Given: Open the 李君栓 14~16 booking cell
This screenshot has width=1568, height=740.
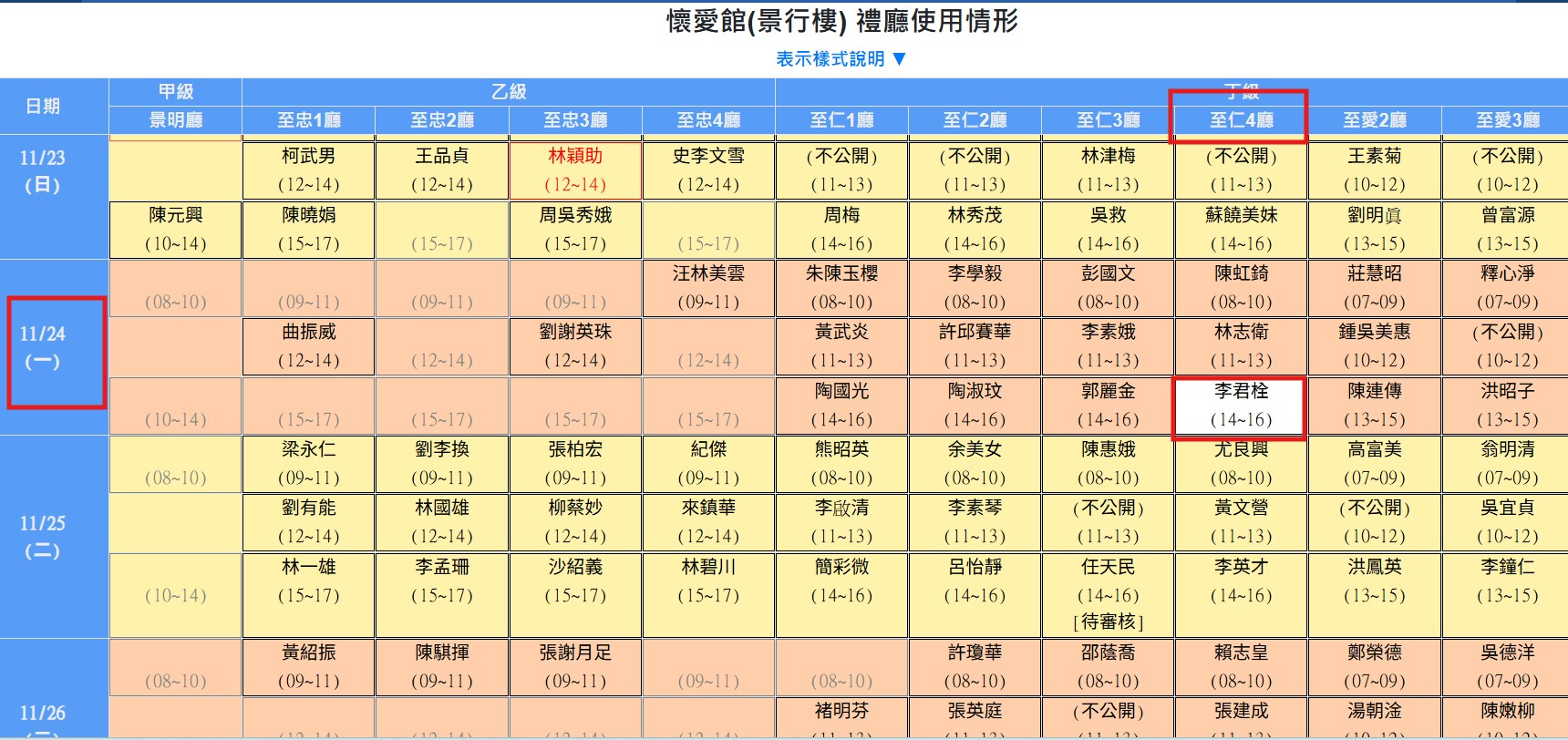Looking at the screenshot, I should click(x=1241, y=406).
